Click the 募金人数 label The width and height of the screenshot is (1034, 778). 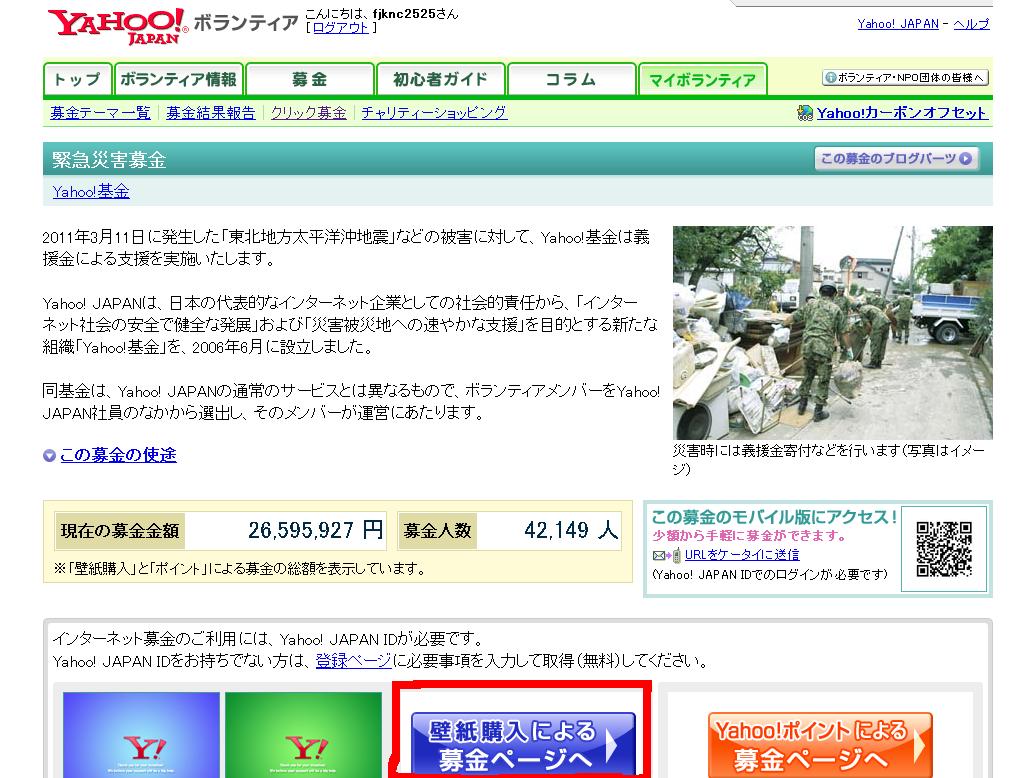438,531
